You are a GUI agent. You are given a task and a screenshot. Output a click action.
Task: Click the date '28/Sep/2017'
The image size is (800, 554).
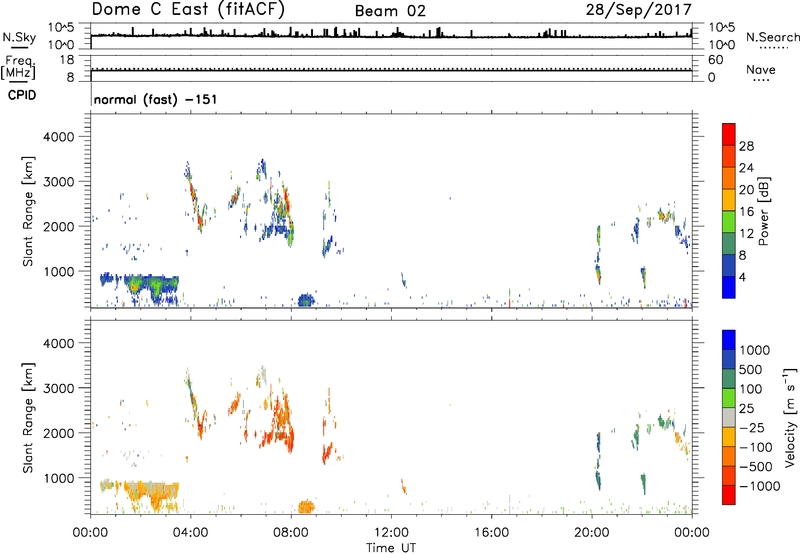coord(638,9)
